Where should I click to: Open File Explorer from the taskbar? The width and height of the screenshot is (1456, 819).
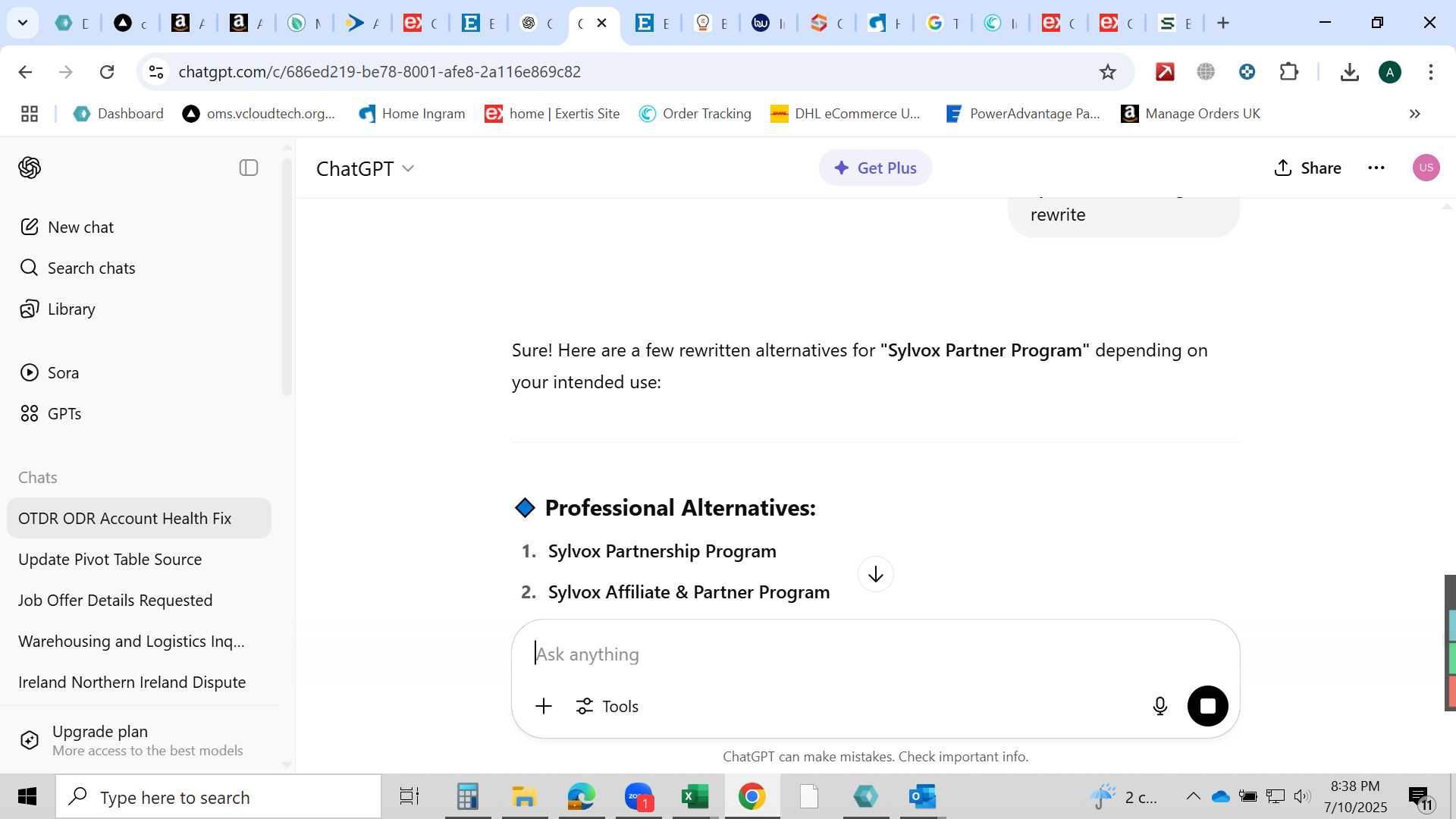click(524, 797)
